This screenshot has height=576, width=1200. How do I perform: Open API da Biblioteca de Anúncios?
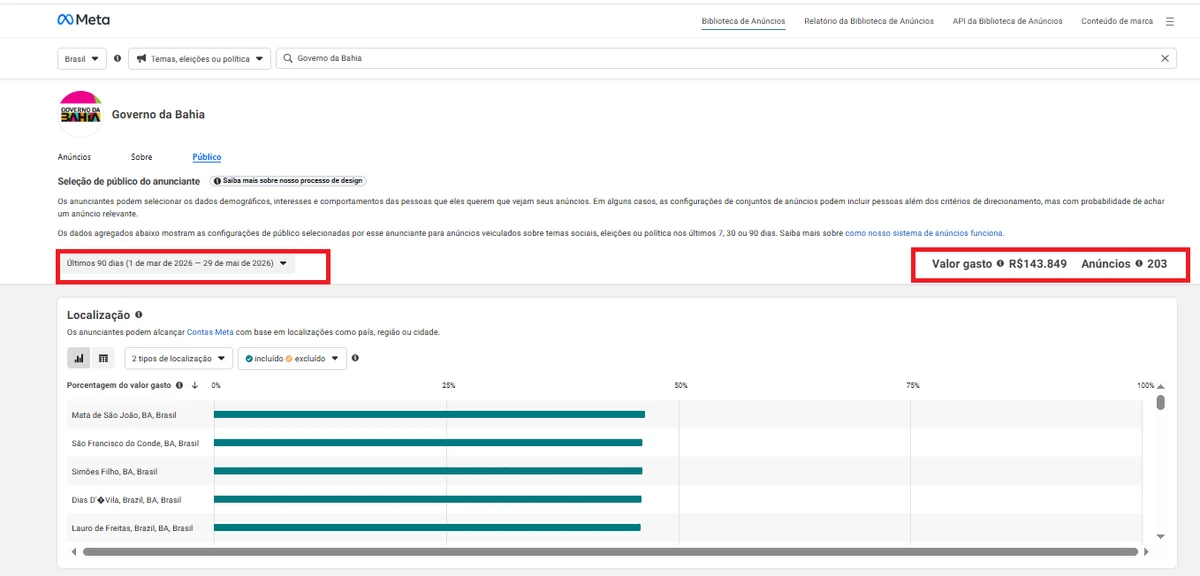1008,21
